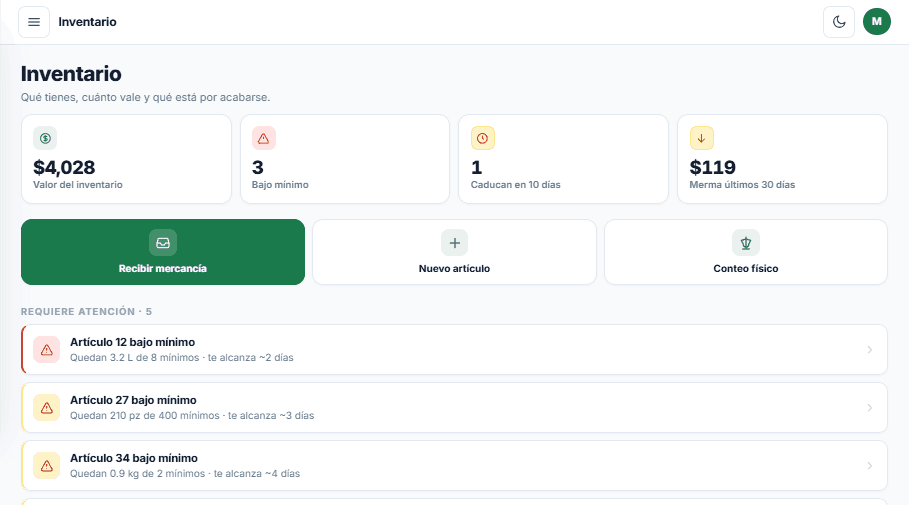Toggle dark mode with moon icon
The height and width of the screenshot is (505, 909).
839,22
